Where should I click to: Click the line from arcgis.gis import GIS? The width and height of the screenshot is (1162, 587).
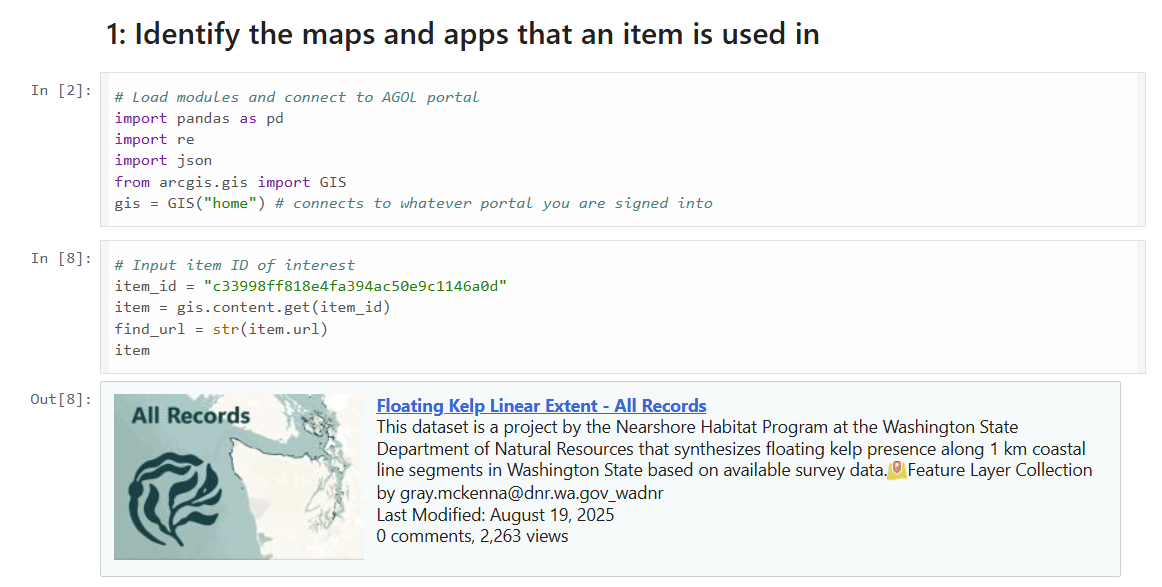pyautogui.click(x=230, y=182)
